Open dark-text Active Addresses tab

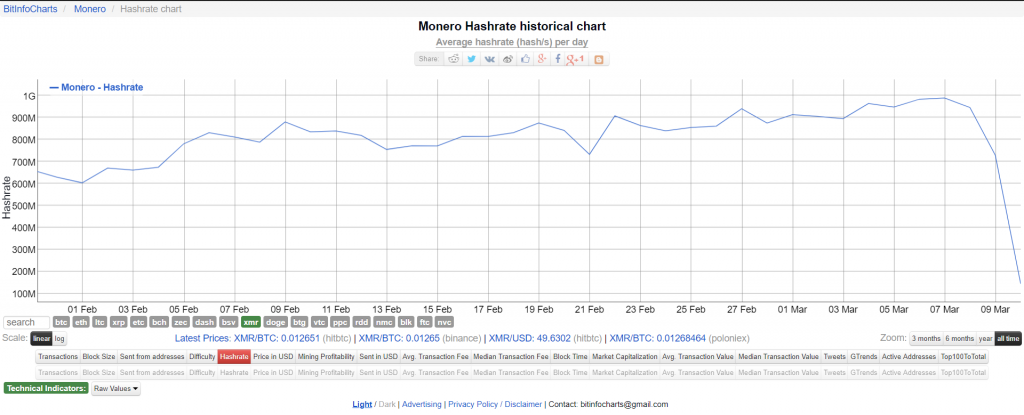[x=908, y=357]
